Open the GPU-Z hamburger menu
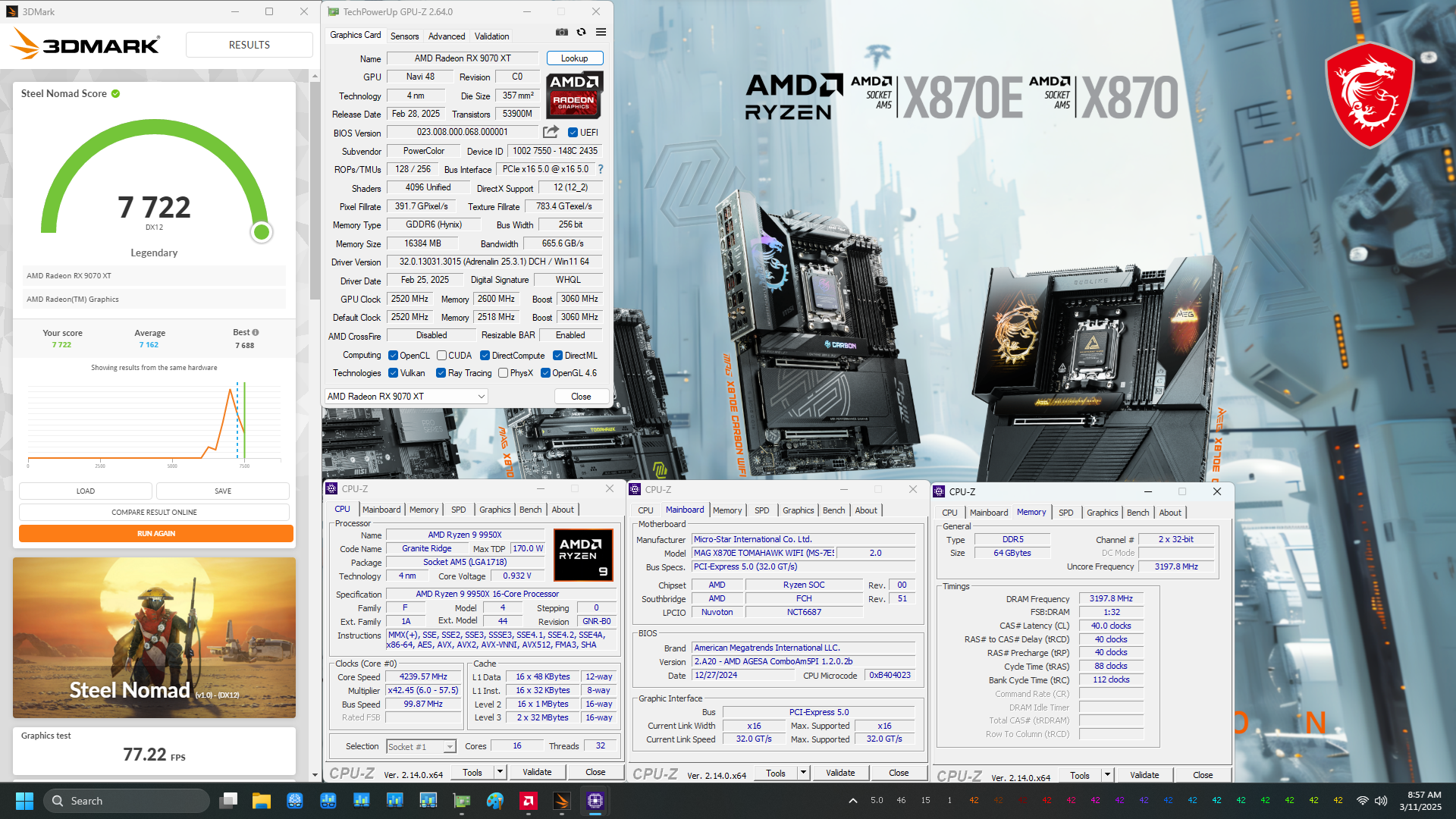This screenshot has width=1456, height=819. 601,33
